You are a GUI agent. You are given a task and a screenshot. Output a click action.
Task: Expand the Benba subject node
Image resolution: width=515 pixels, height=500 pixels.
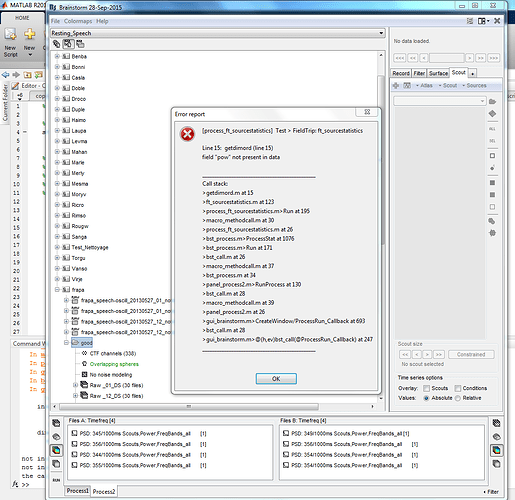click(57, 56)
